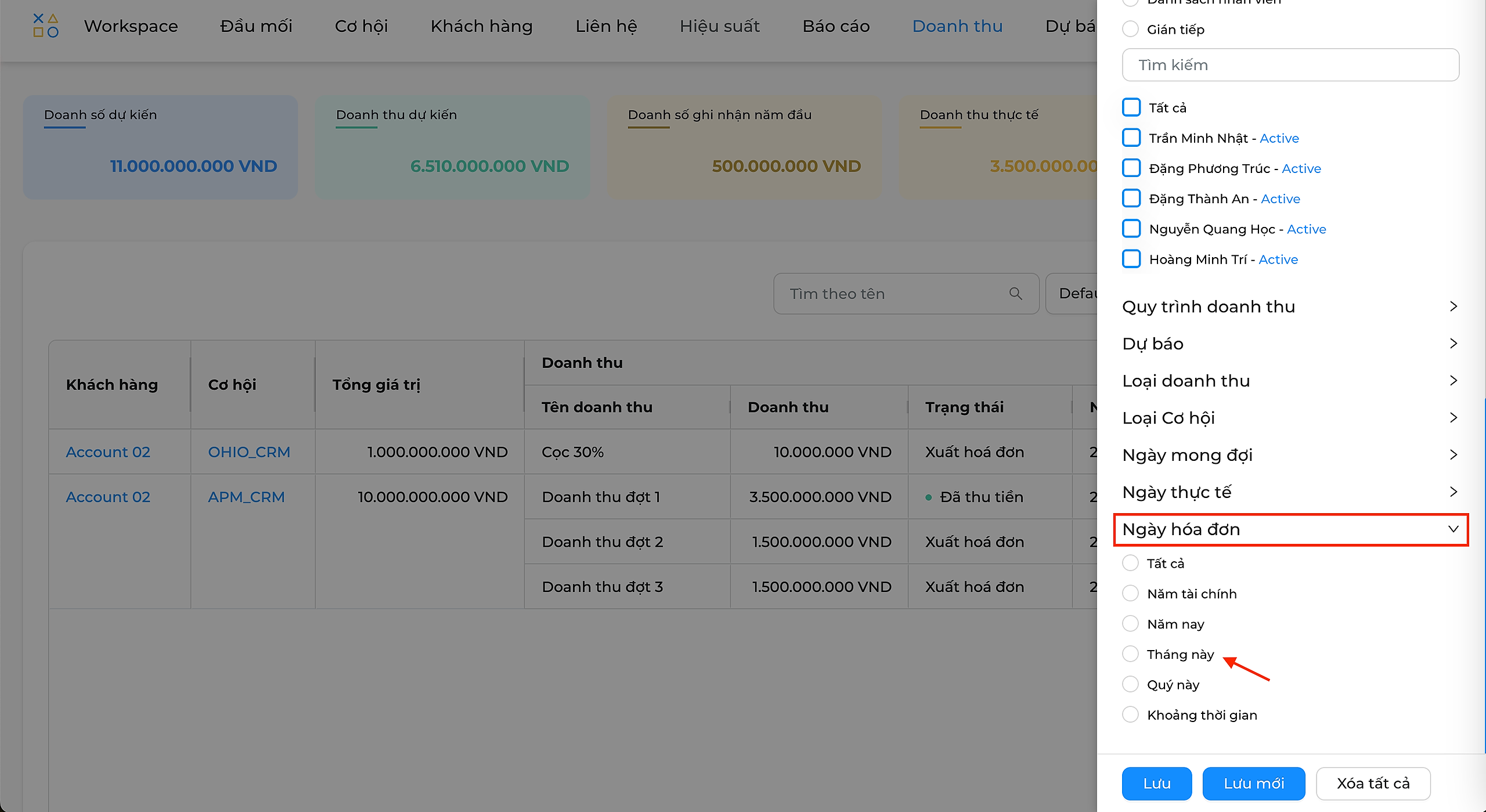Click the Lưu mới button

[1254, 784]
